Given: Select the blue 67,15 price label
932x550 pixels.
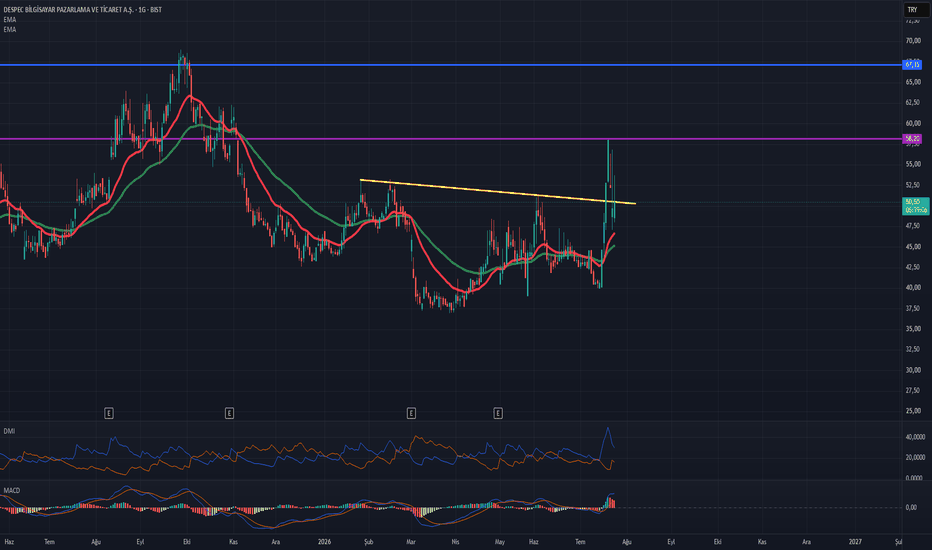Looking at the screenshot, I should (912, 64).
